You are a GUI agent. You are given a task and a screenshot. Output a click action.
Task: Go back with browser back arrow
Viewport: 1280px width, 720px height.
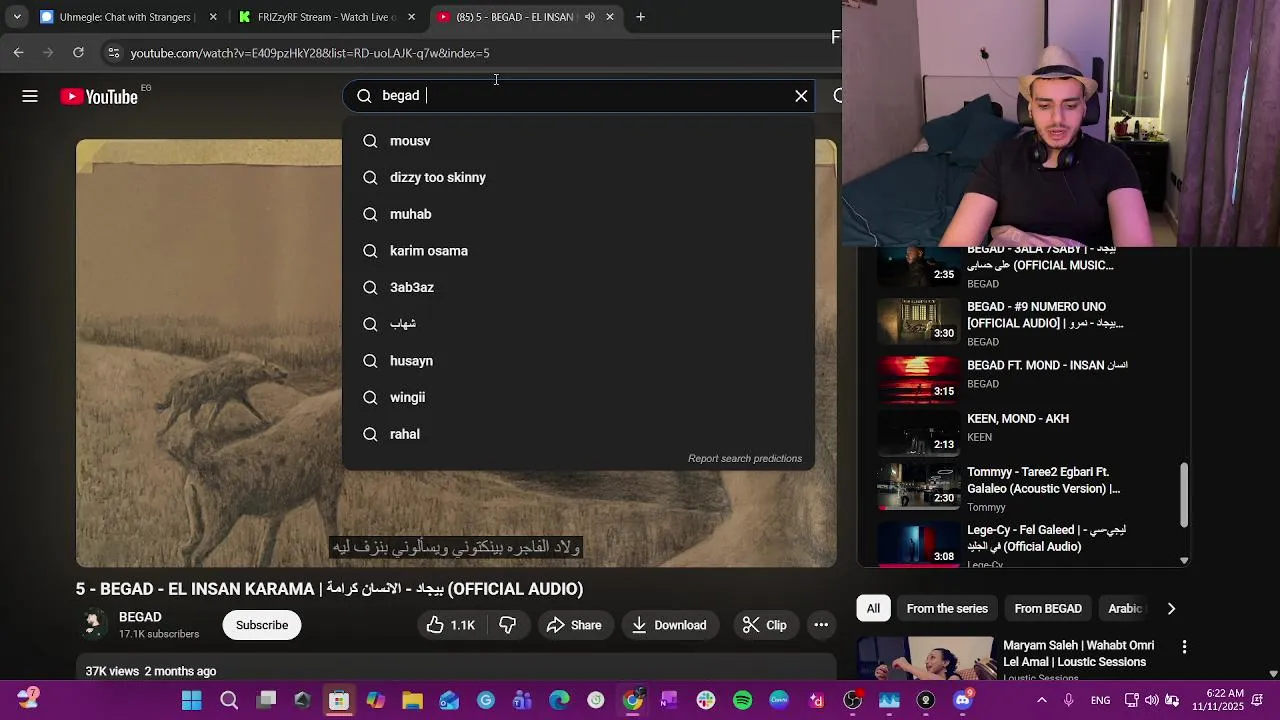tap(18, 52)
